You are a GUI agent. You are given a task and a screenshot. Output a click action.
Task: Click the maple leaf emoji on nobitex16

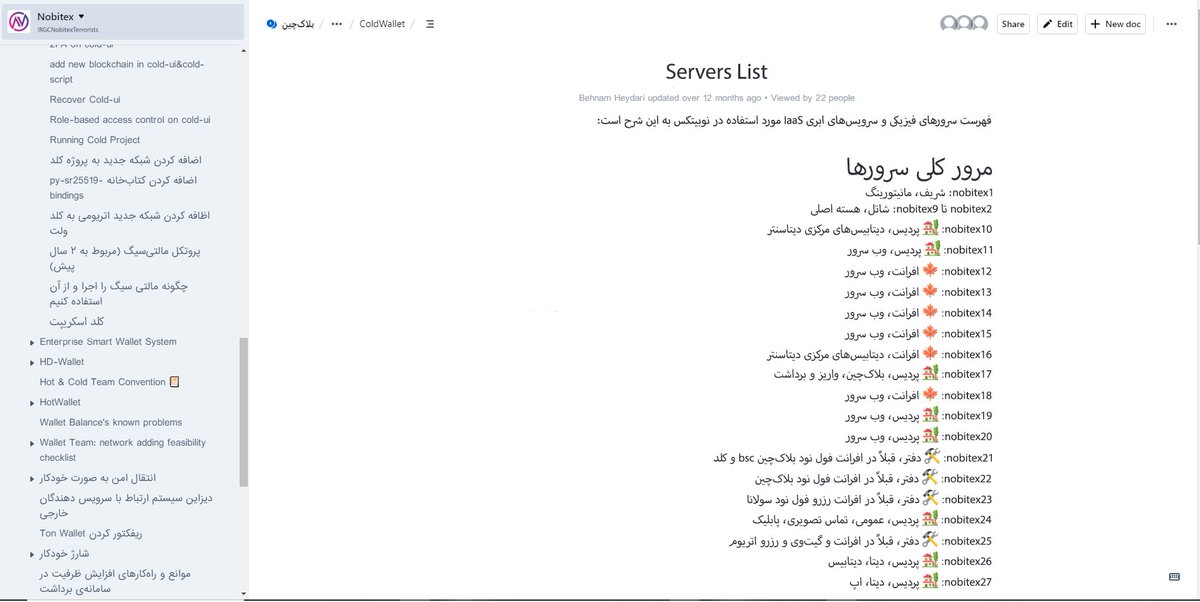pos(931,354)
